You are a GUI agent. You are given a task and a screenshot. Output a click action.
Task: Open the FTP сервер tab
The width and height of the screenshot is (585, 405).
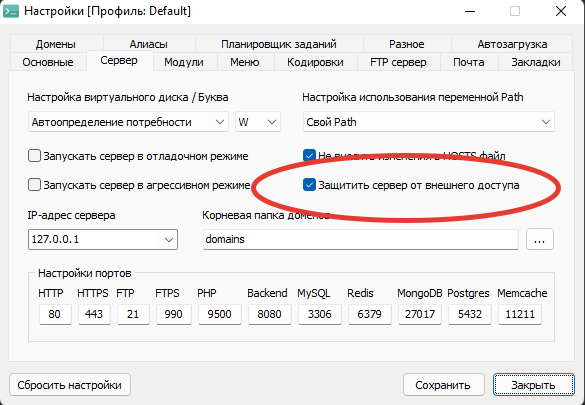pyautogui.click(x=398, y=62)
